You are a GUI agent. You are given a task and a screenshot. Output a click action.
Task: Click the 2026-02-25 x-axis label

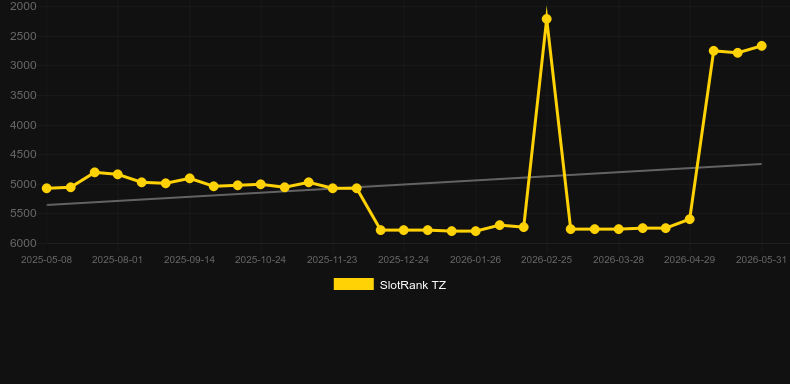(x=547, y=260)
